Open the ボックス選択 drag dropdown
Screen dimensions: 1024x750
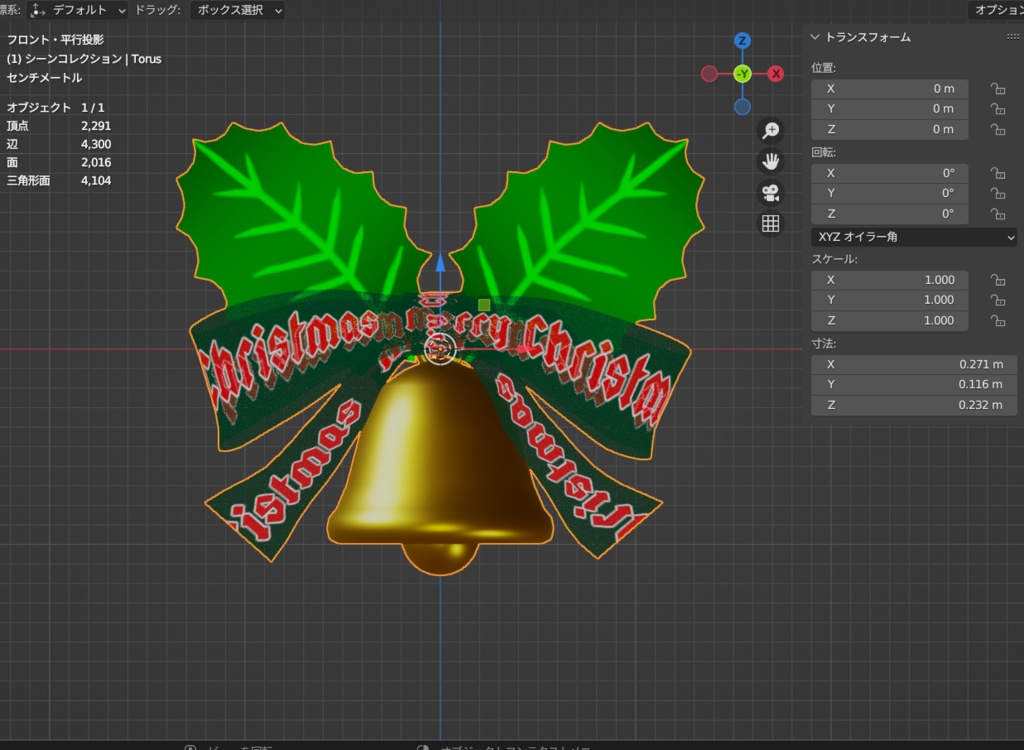coord(238,10)
